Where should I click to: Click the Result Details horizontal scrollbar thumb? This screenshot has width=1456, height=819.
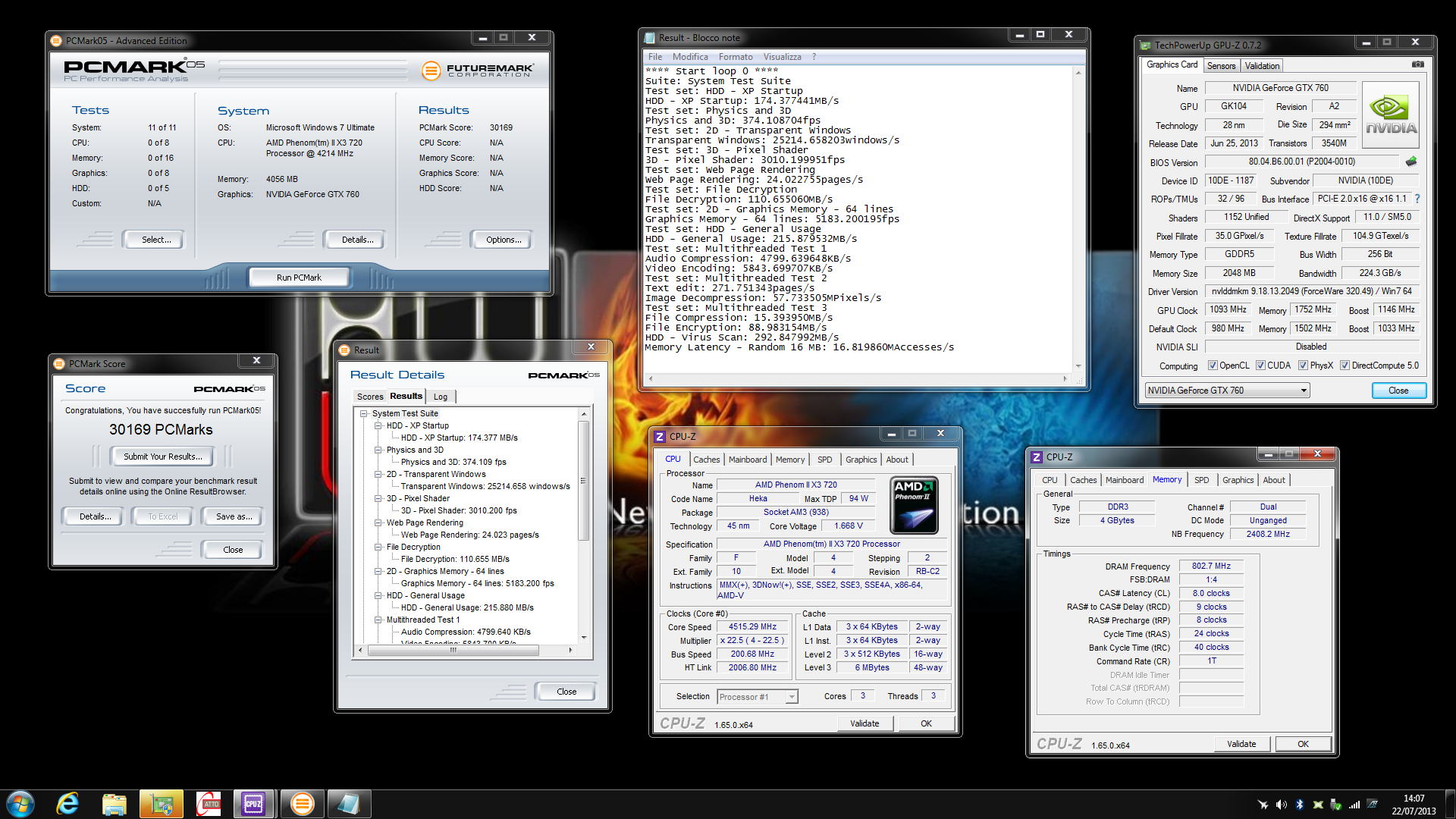(453, 651)
